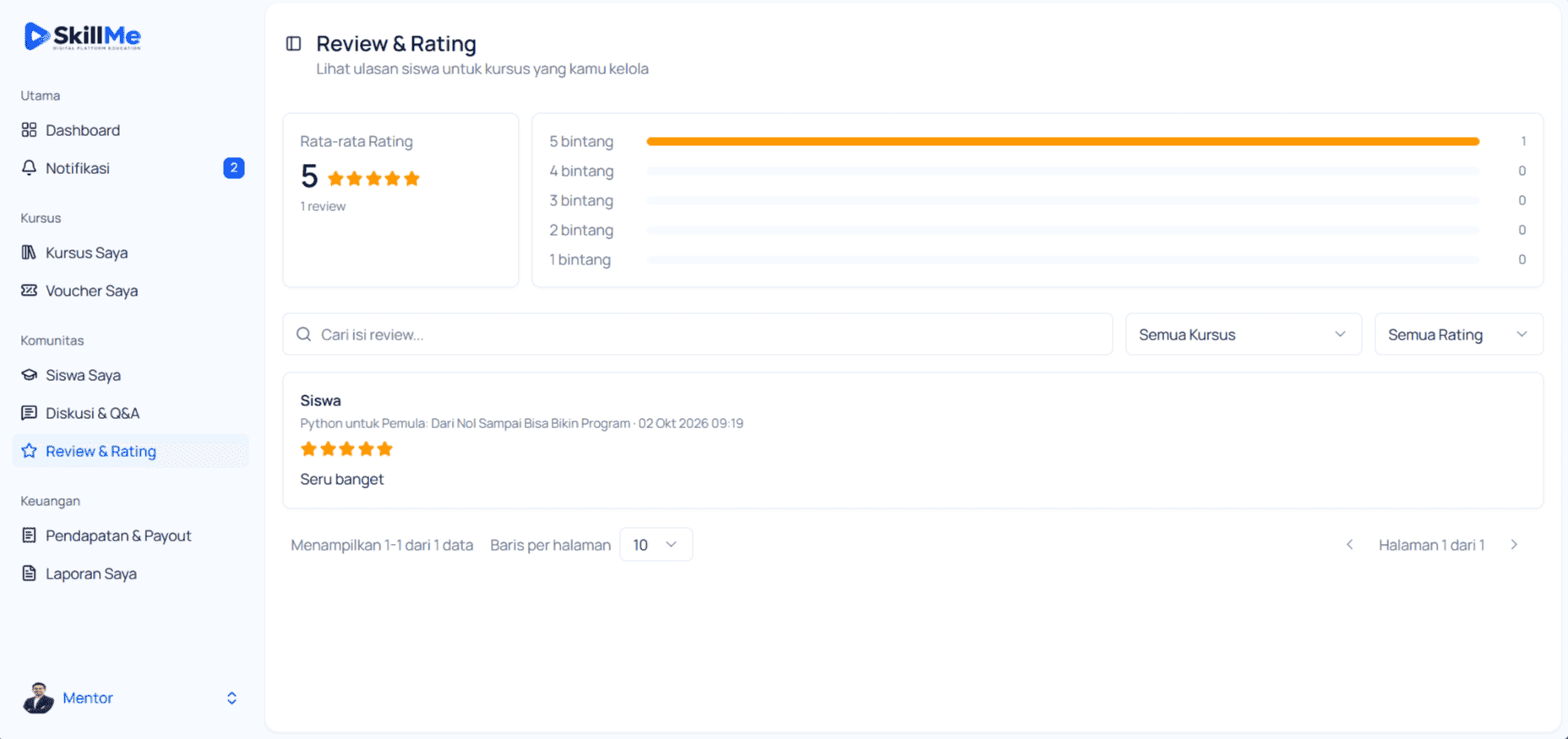Open Voucher Saya page
Viewport: 1568px width, 739px height.
click(x=130, y=291)
